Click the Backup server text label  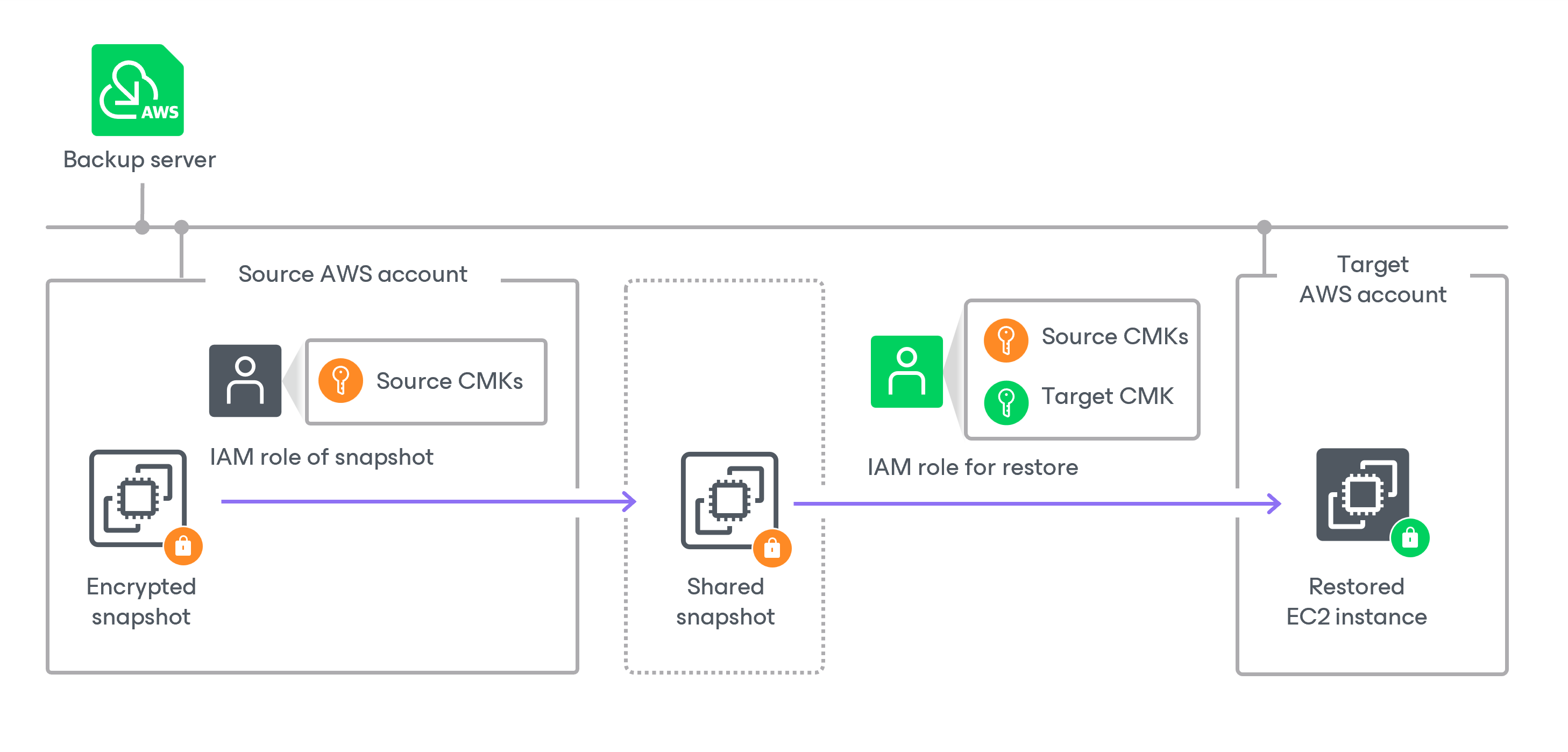tap(139, 160)
